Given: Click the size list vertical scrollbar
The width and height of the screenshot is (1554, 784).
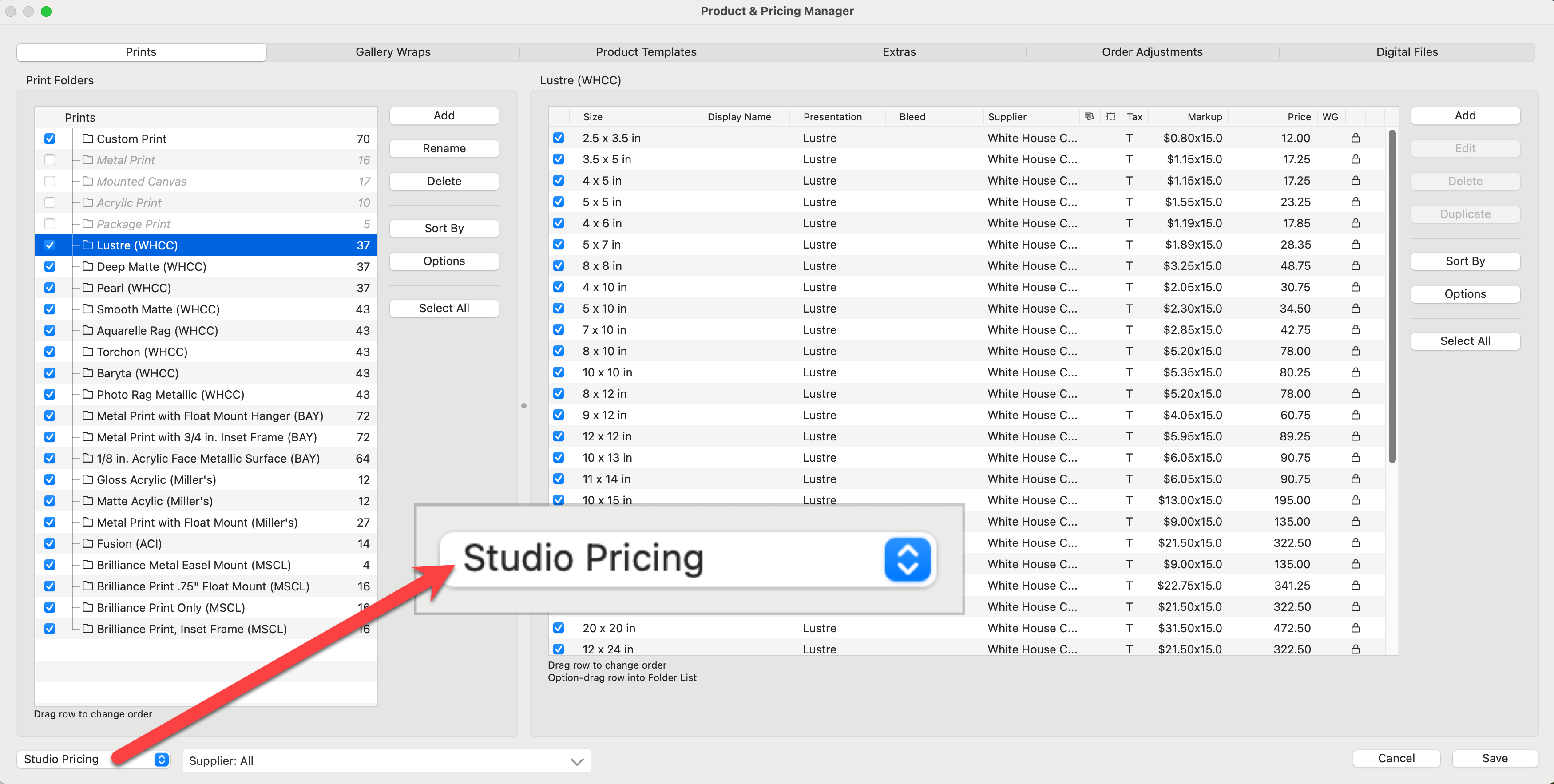Looking at the screenshot, I should [1392, 296].
